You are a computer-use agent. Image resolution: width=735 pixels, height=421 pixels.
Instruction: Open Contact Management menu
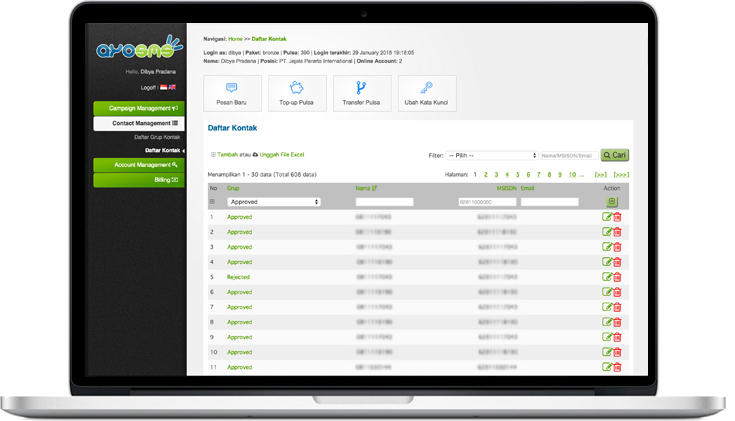pos(141,125)
